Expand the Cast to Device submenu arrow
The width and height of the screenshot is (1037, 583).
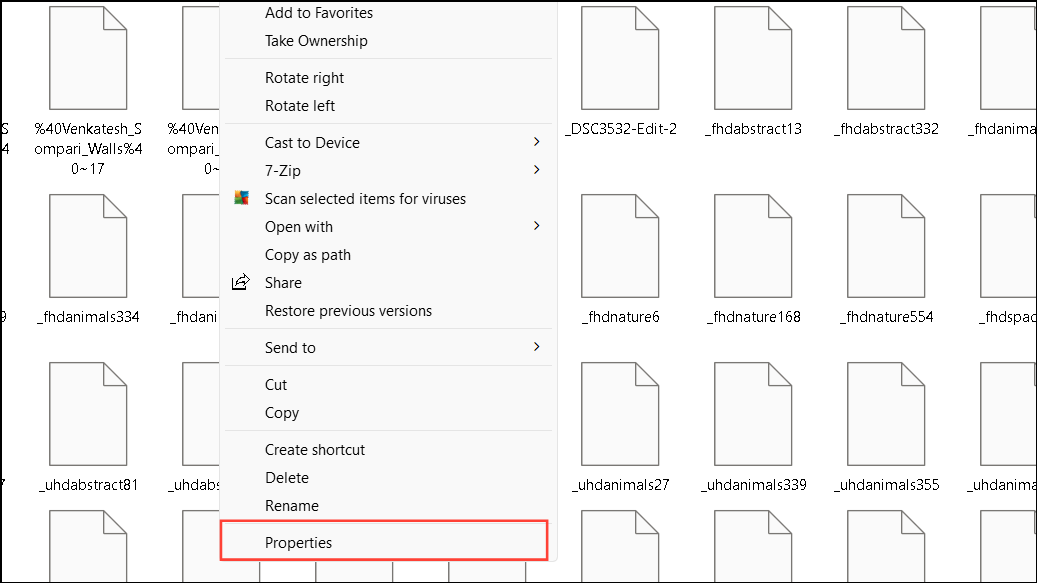tap(537, 142)
